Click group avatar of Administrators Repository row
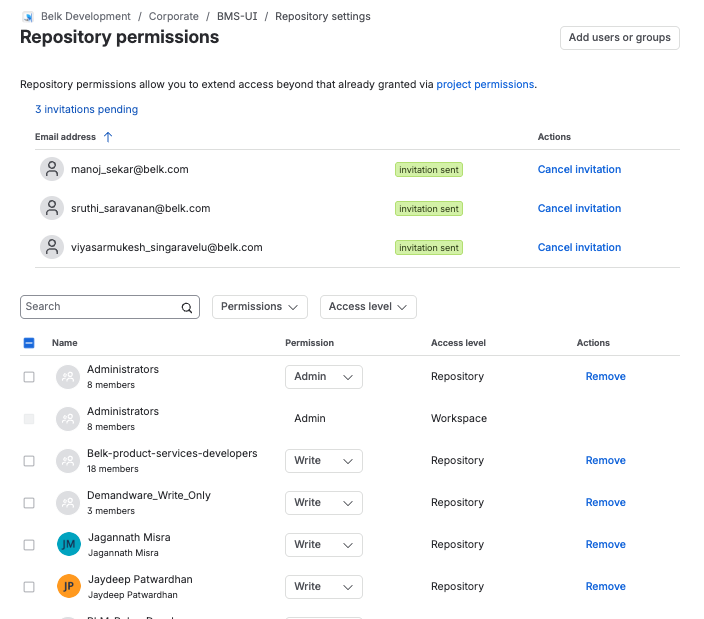The width and height of the screenshot is (704, 619). point(68,377)
